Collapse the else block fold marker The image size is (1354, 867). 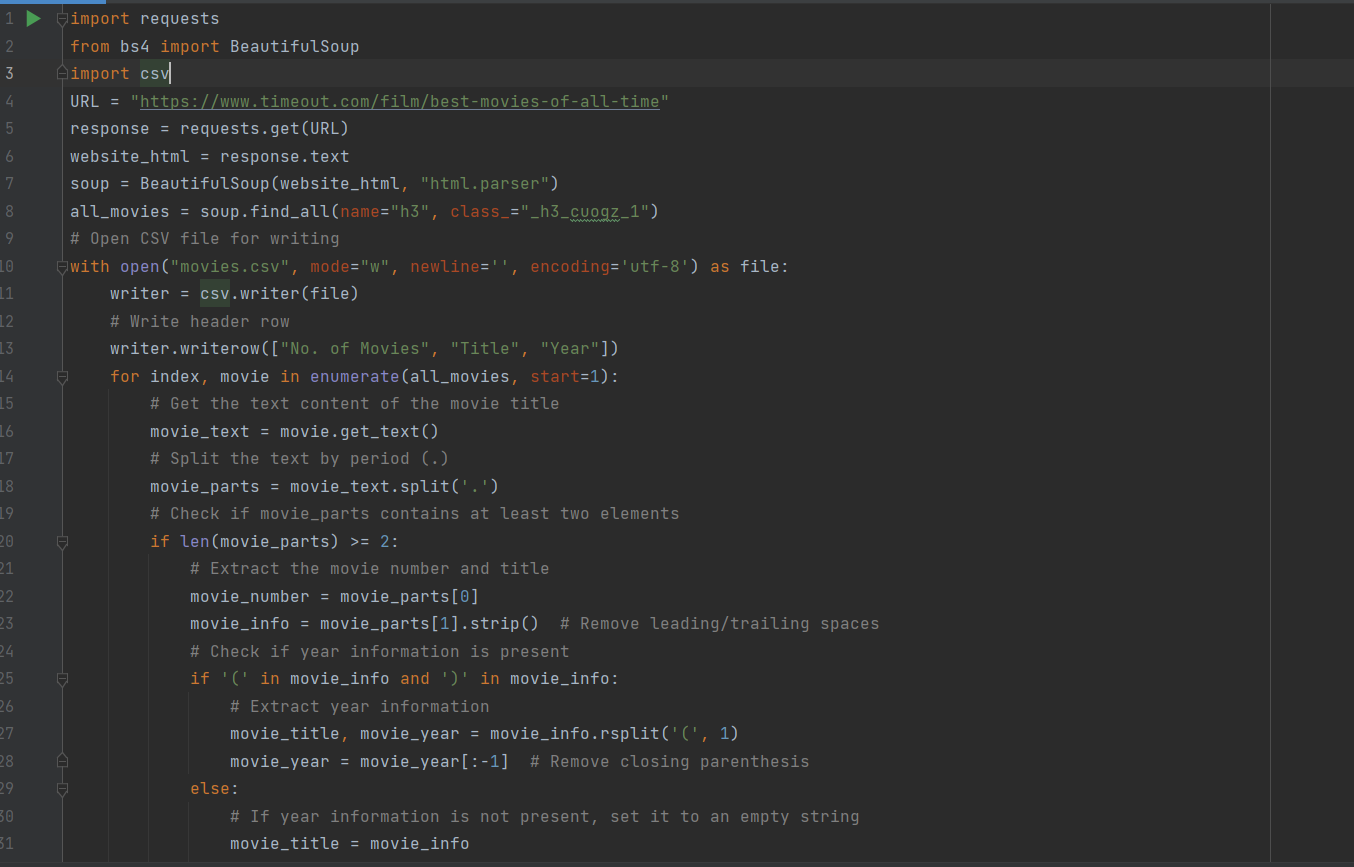click(x=62, y=789)
